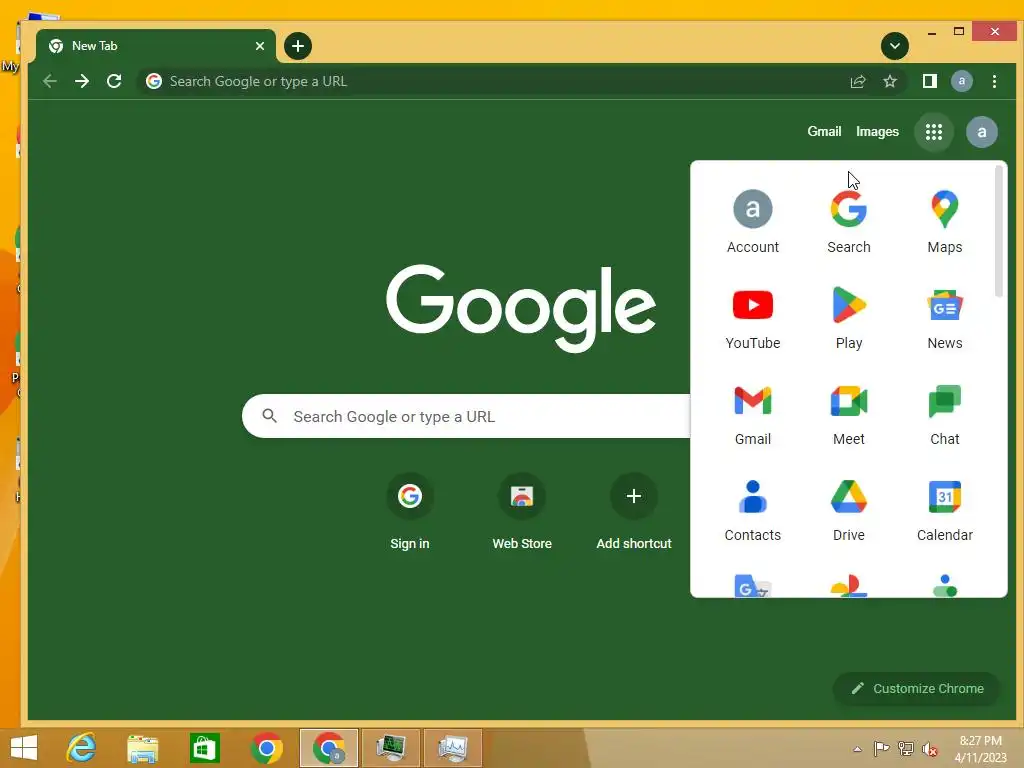Click the profile avatar on the New Tab page
Viewport: 1024px width, 768px height.
point(982,132)
